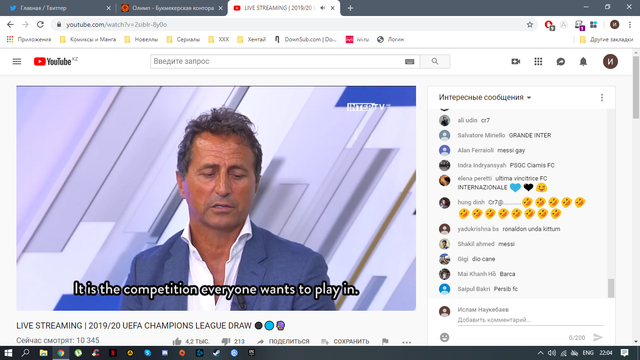This screenshot has width=640, height=360.
Task: Open the notifications bell
Action: [583, 62]
